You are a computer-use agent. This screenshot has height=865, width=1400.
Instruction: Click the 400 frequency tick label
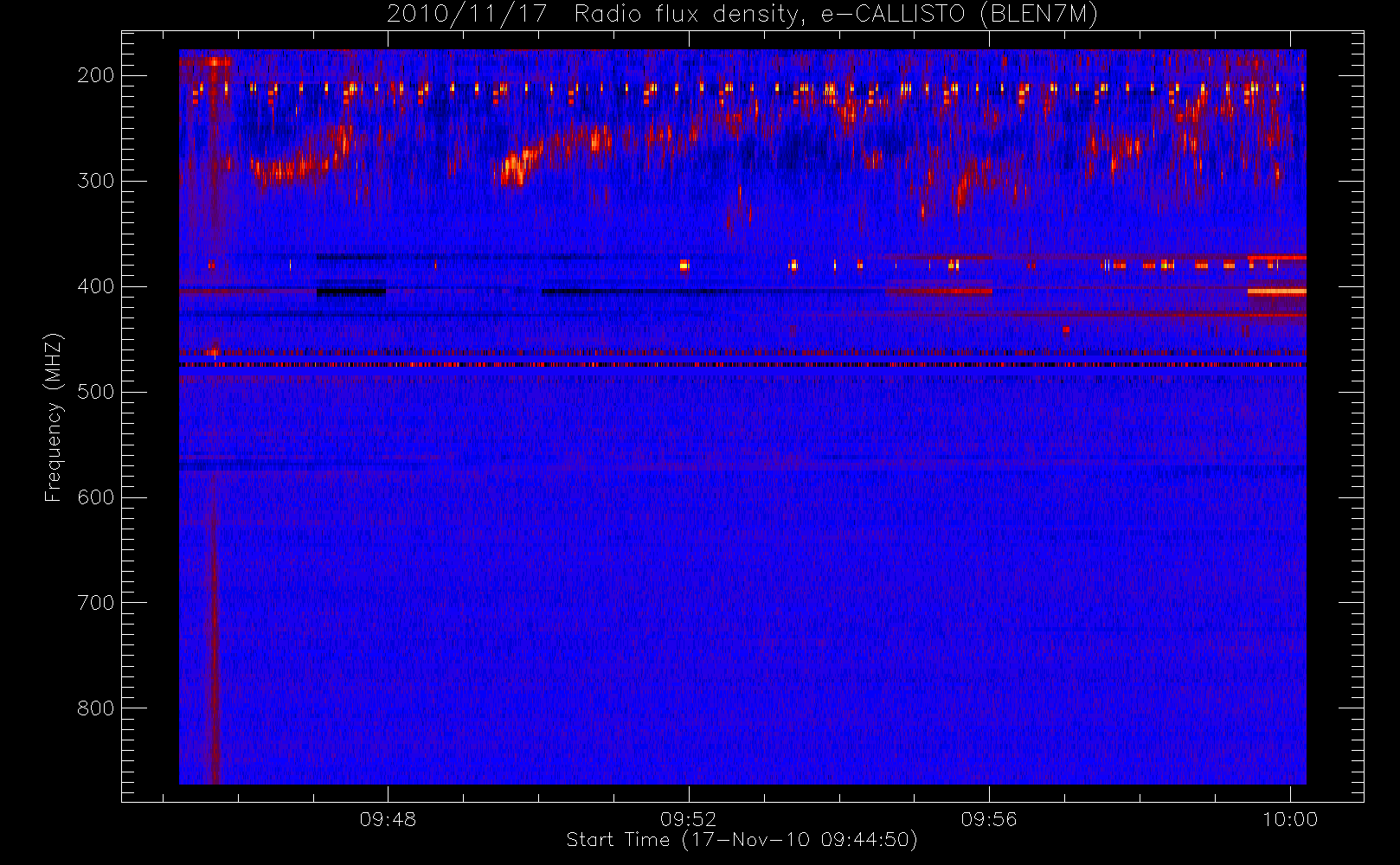coord(96,286)
